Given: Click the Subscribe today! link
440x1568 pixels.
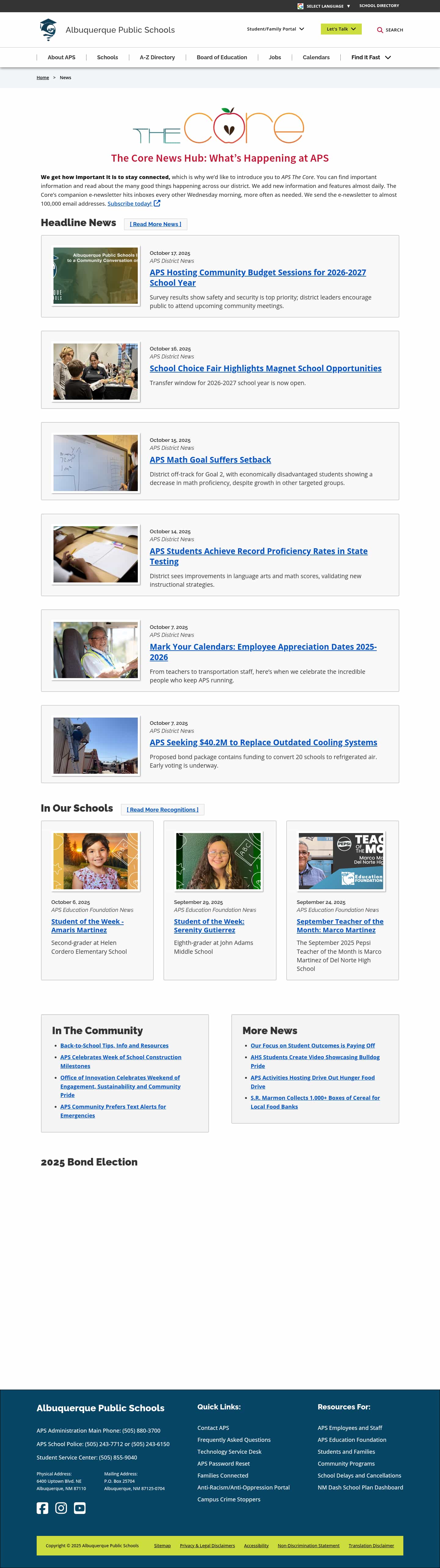Looking at the screenshot, I should (x=130, y=204).
